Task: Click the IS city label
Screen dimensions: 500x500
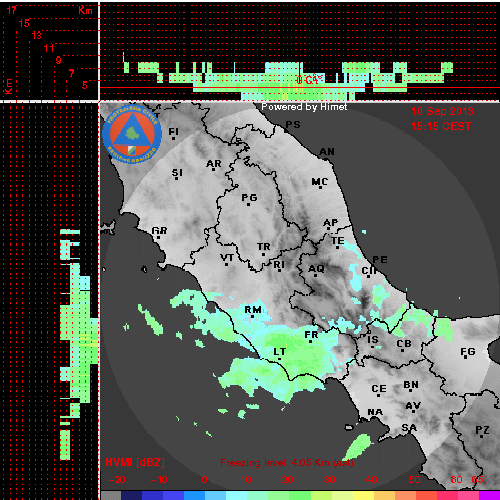Action: [x=373, y=340]
